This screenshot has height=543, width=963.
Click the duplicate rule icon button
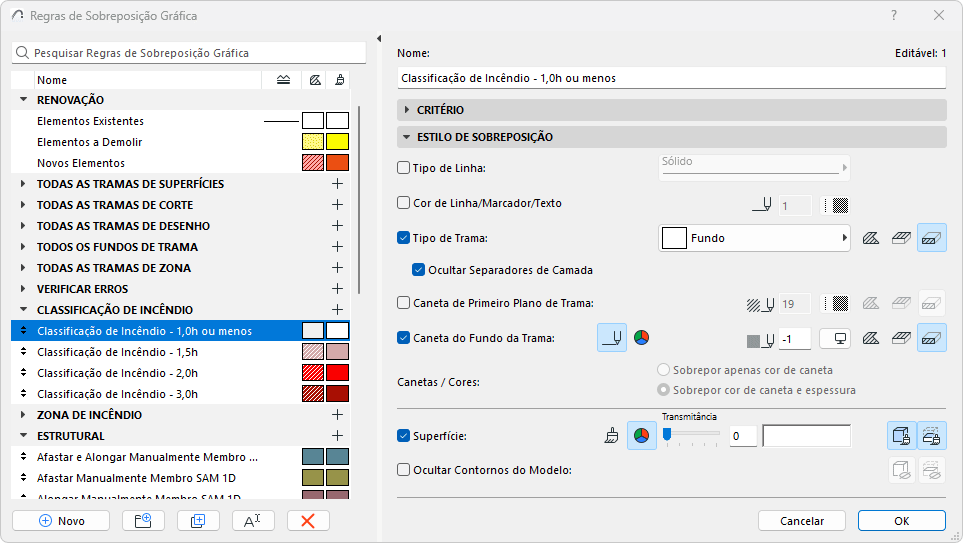(198, 521)
